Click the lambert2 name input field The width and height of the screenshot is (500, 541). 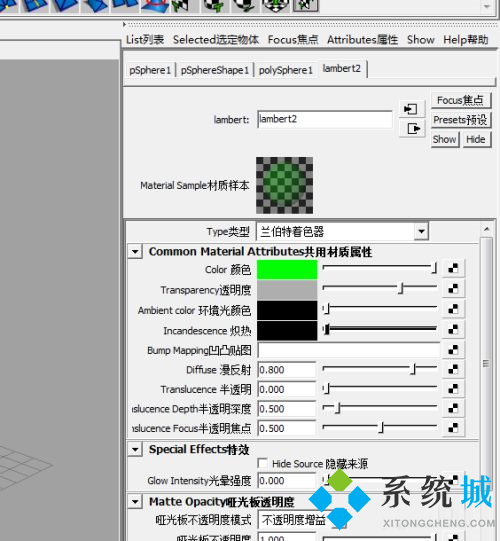[x=324, y=119]
